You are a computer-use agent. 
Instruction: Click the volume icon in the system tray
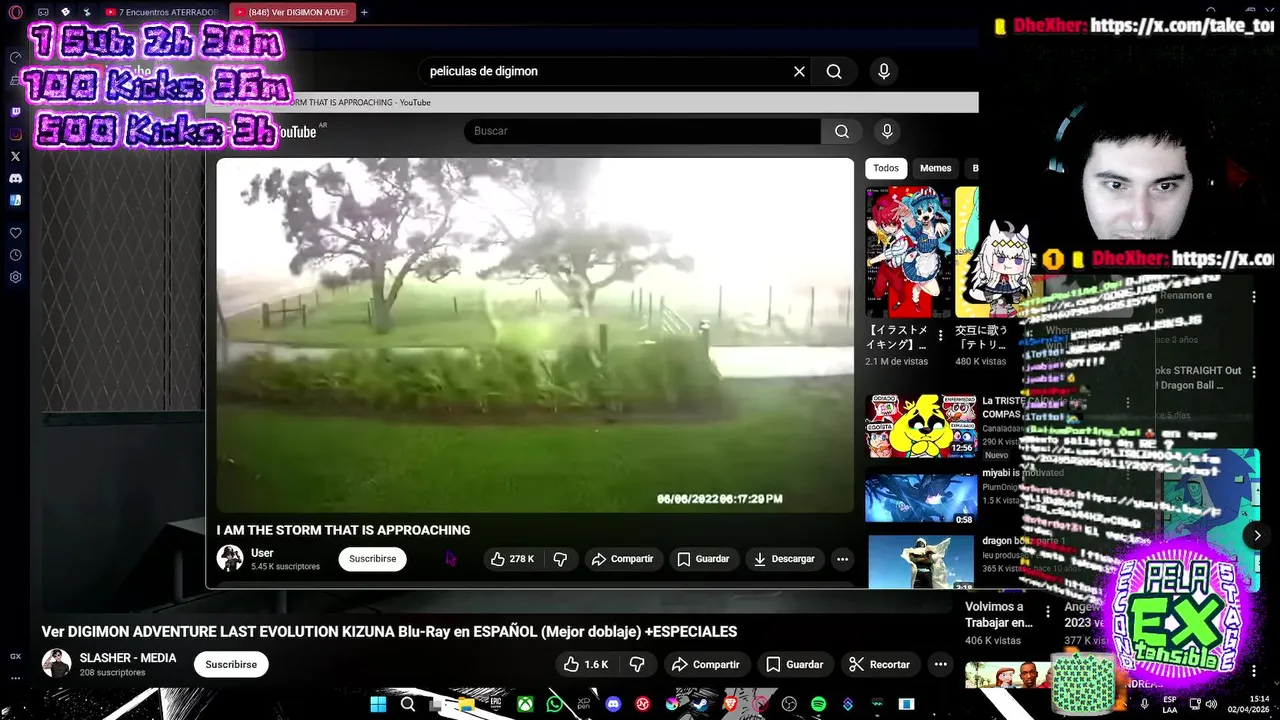point(1213,704)
